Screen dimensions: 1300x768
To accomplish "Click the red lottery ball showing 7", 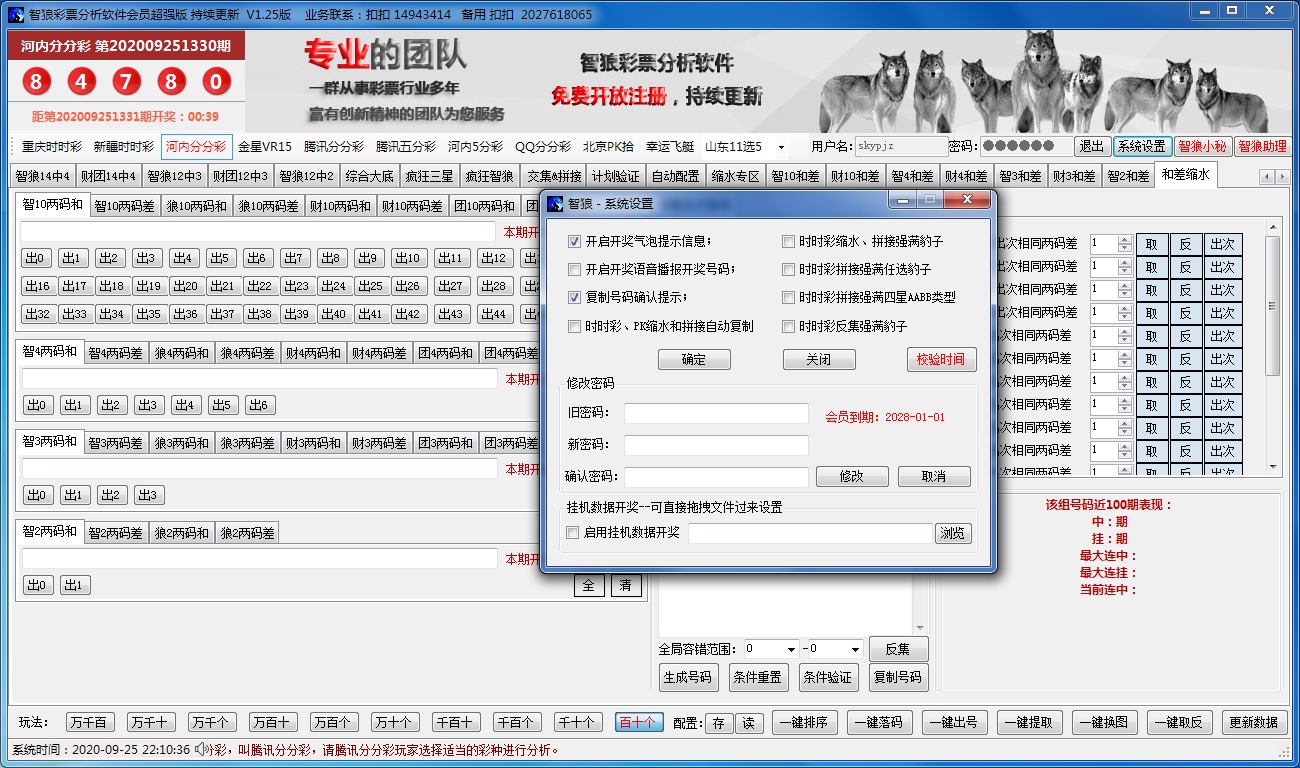I will [x=127, y=82].
